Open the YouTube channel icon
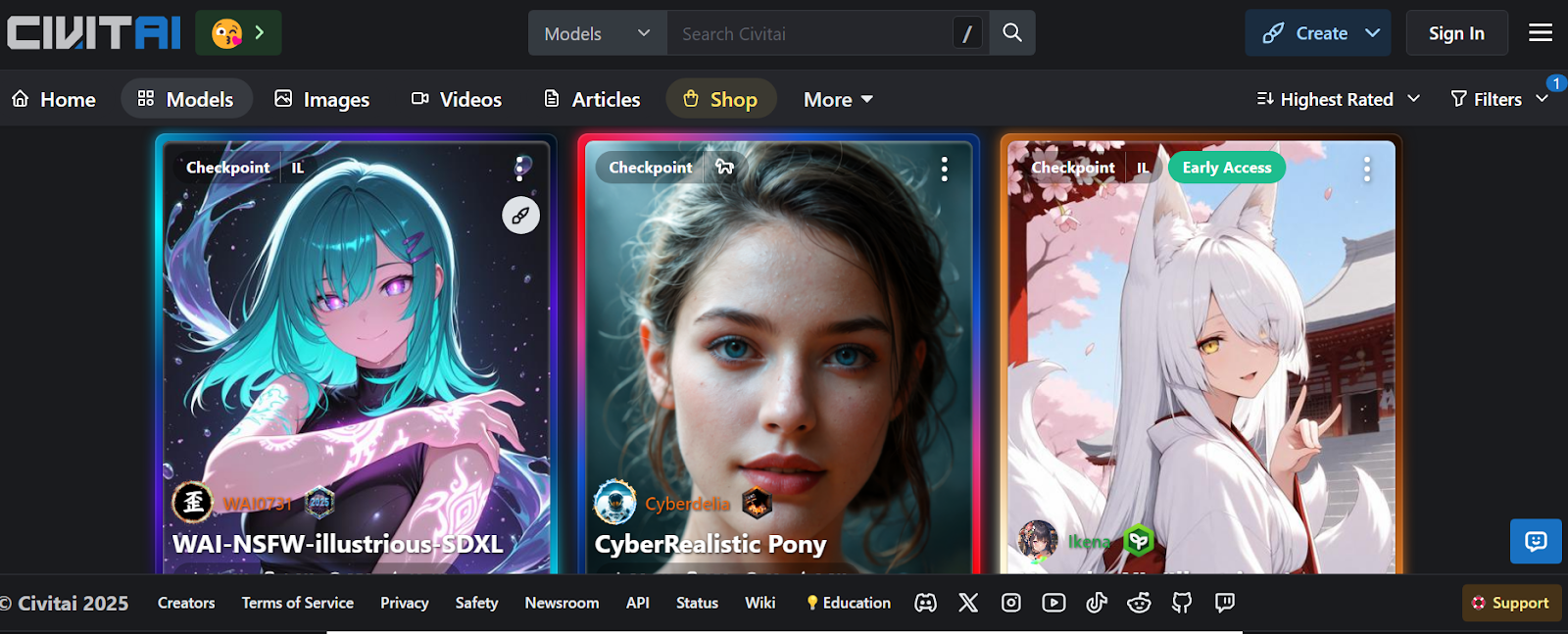1568x634 pixels. 1053,603
